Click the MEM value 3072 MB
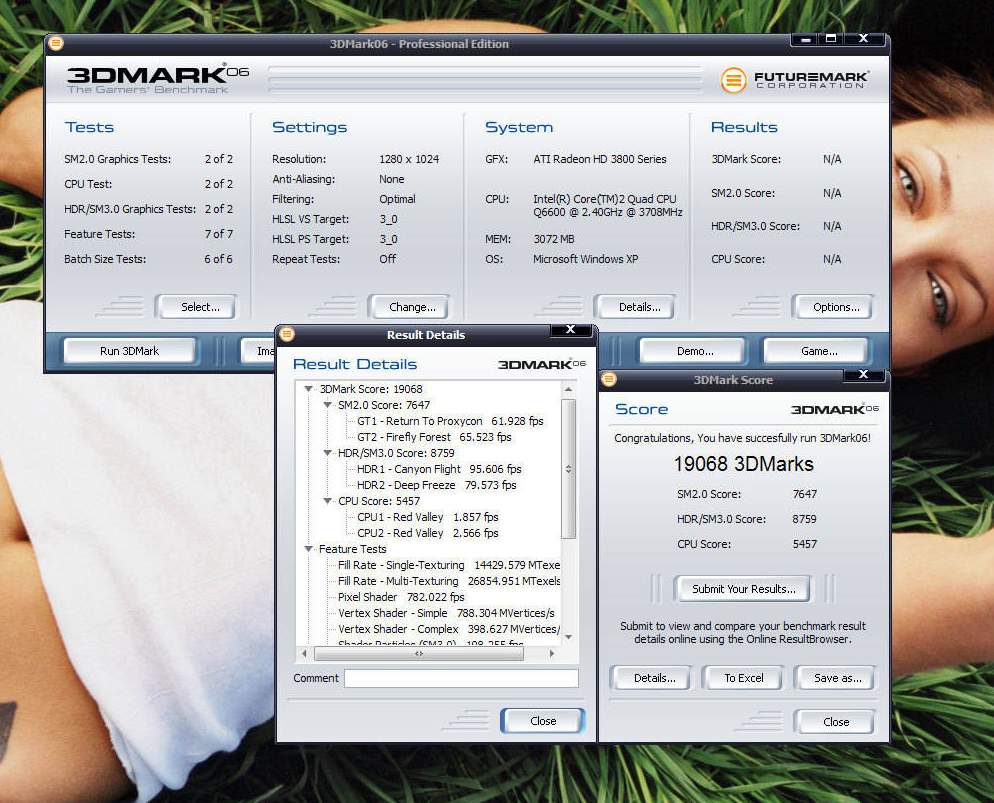This screenshot has width=994, height=803. (x=553, y=239)
